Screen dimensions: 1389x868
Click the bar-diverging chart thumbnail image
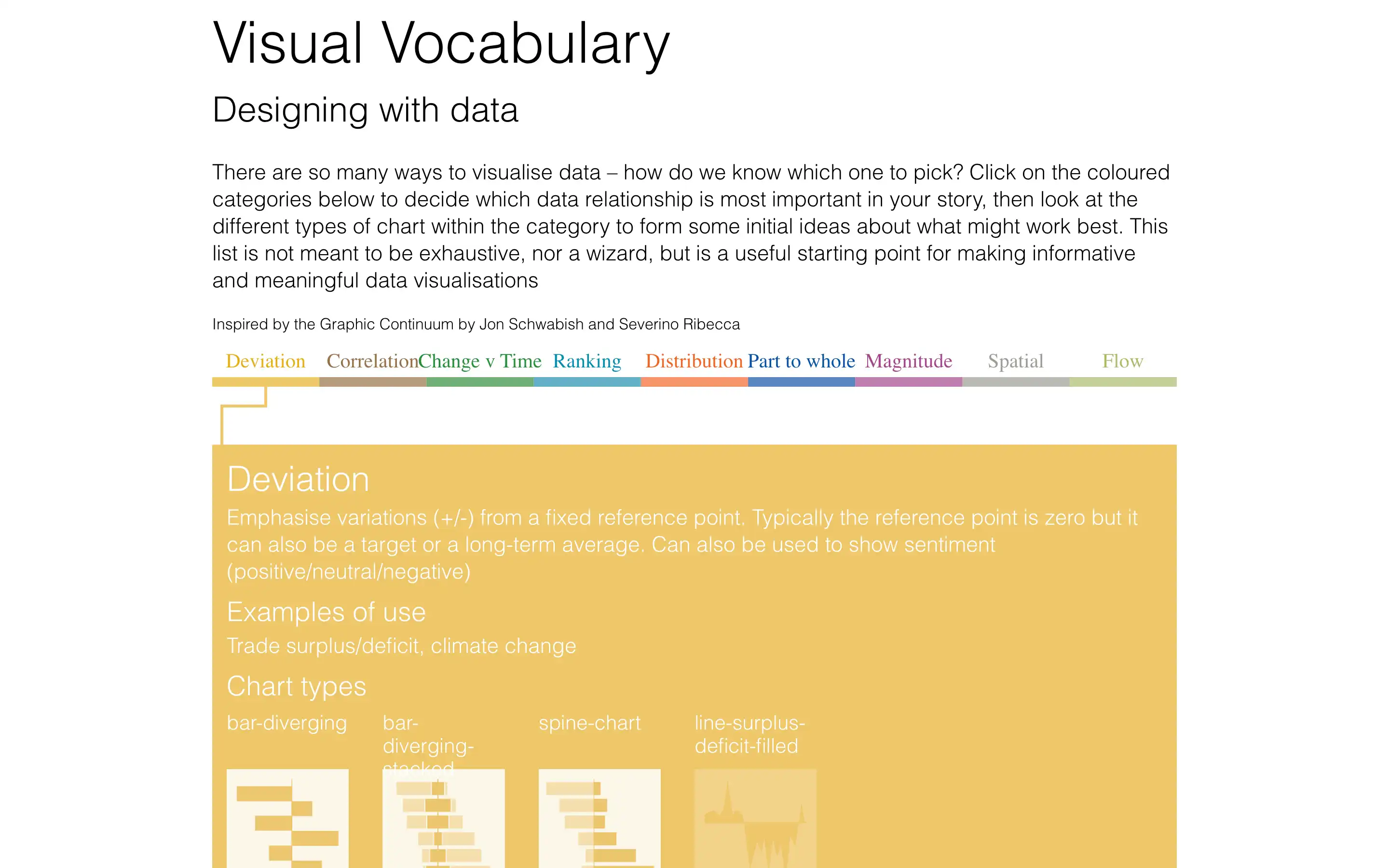(287, 818)
